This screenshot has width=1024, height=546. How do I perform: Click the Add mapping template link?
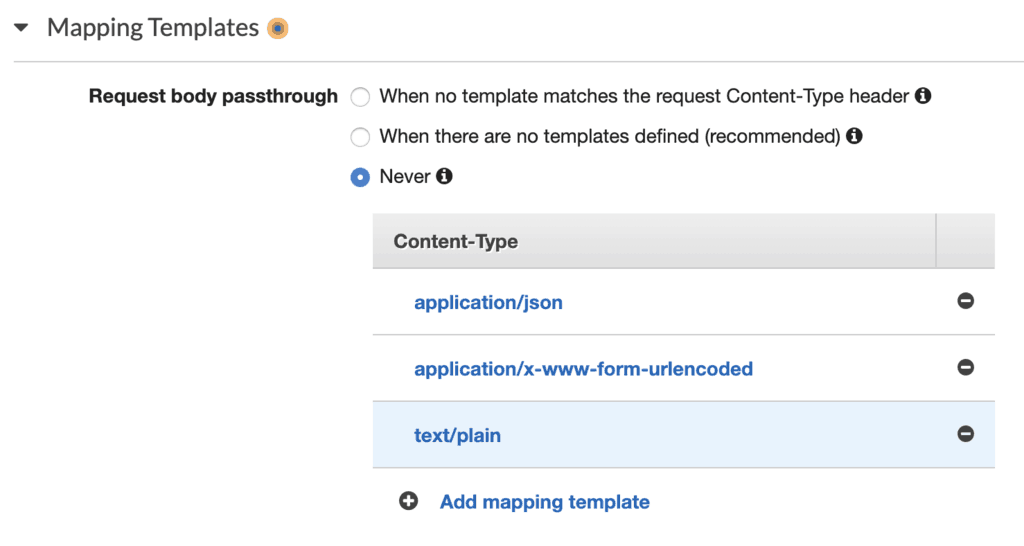[544, 502]
